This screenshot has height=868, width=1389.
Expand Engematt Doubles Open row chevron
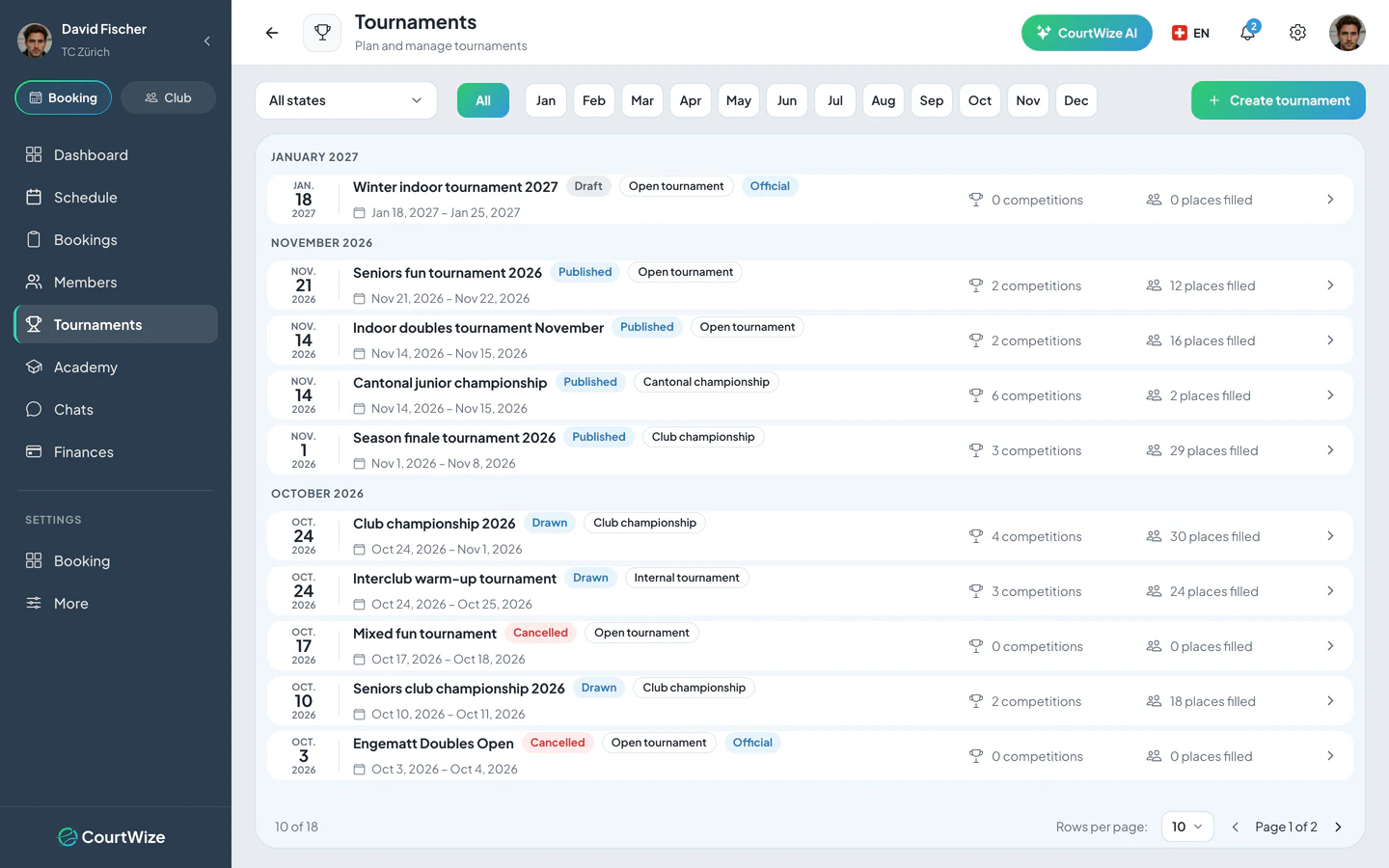tap(1330, 756)
